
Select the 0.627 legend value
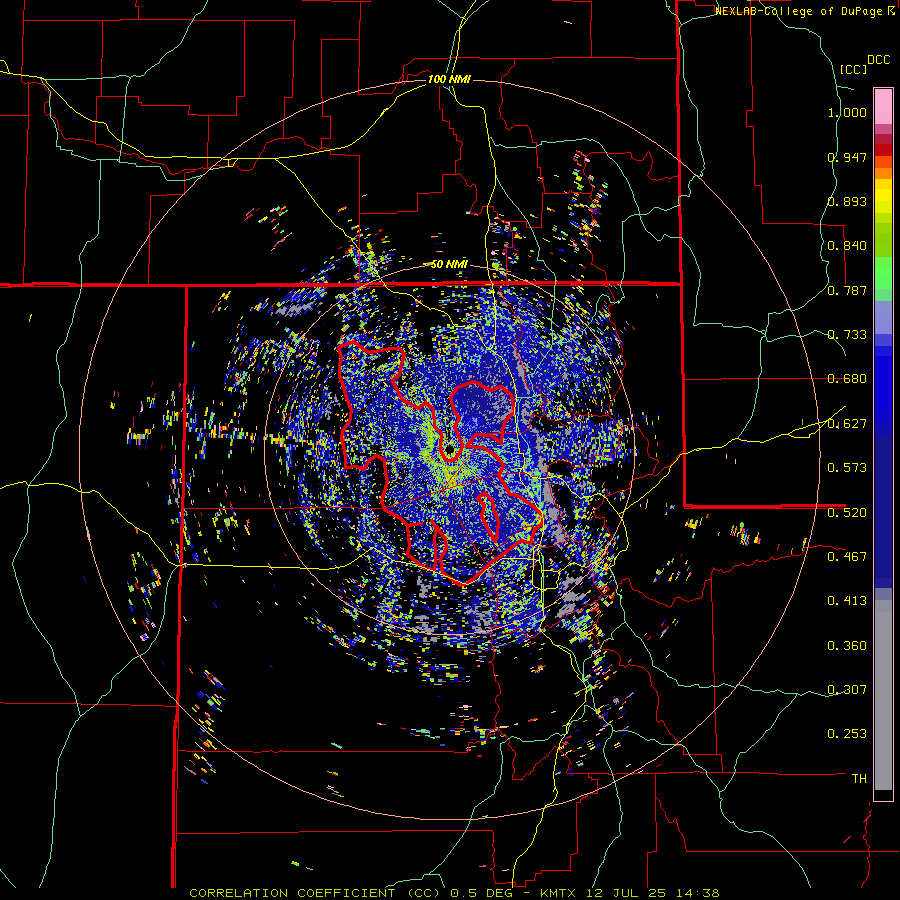[847, 424]
